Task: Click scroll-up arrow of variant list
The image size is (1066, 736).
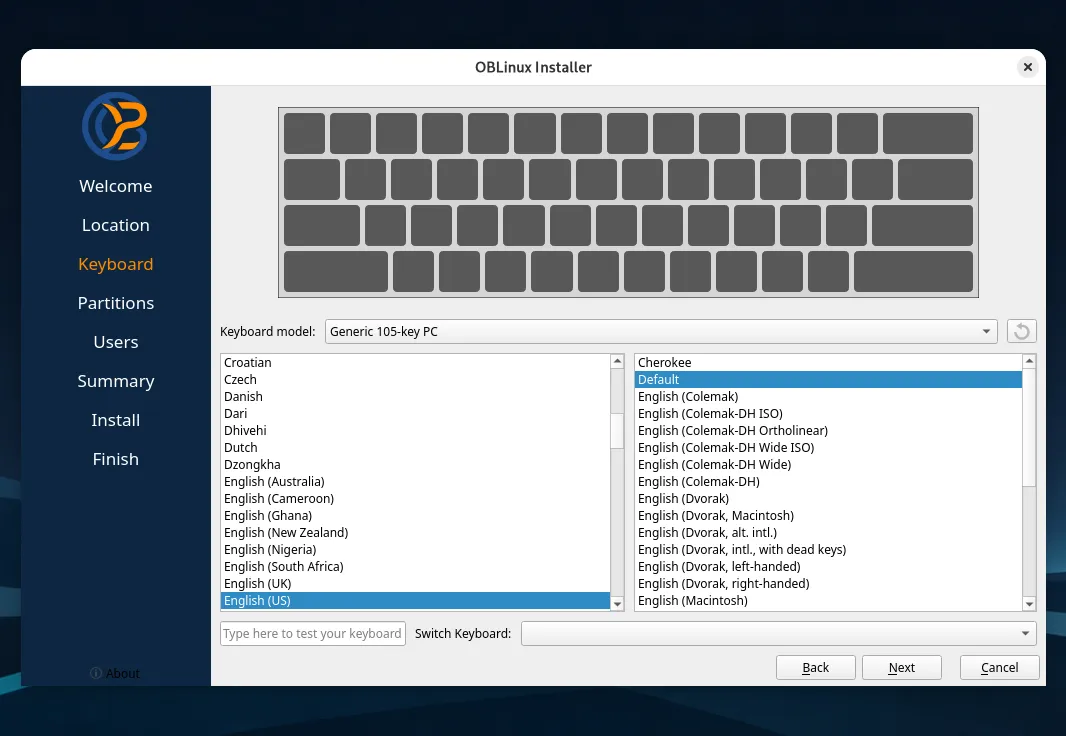Action: 1029,362
